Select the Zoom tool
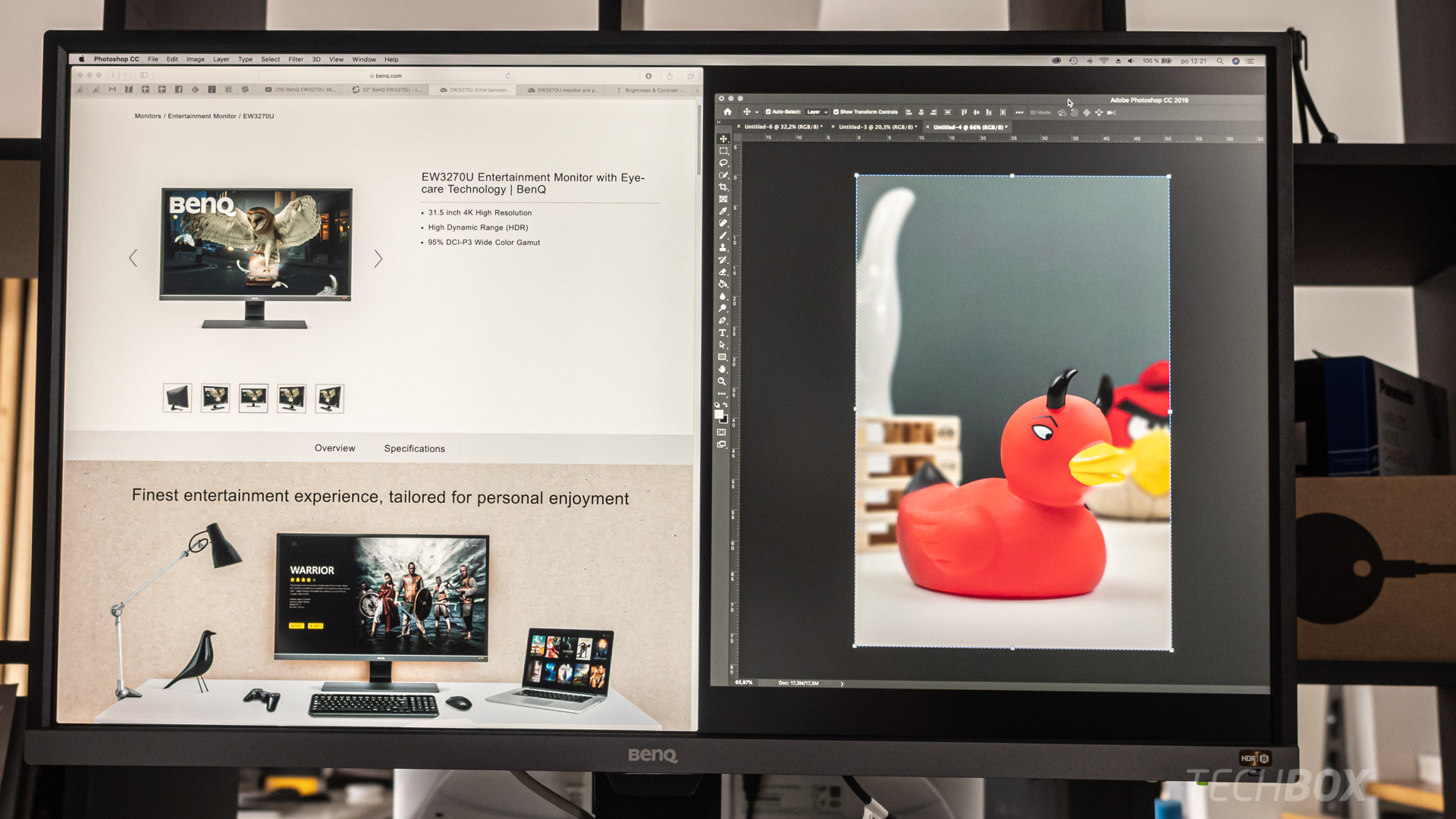The width and height of the screenshot is (1456, 819). [x=723, y=381]
